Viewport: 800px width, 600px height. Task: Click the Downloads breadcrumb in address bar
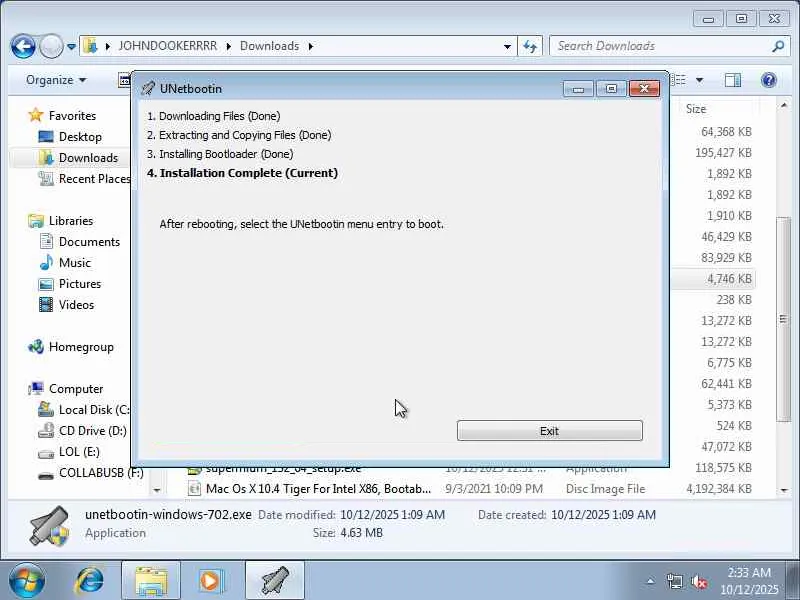coord(269,46)
